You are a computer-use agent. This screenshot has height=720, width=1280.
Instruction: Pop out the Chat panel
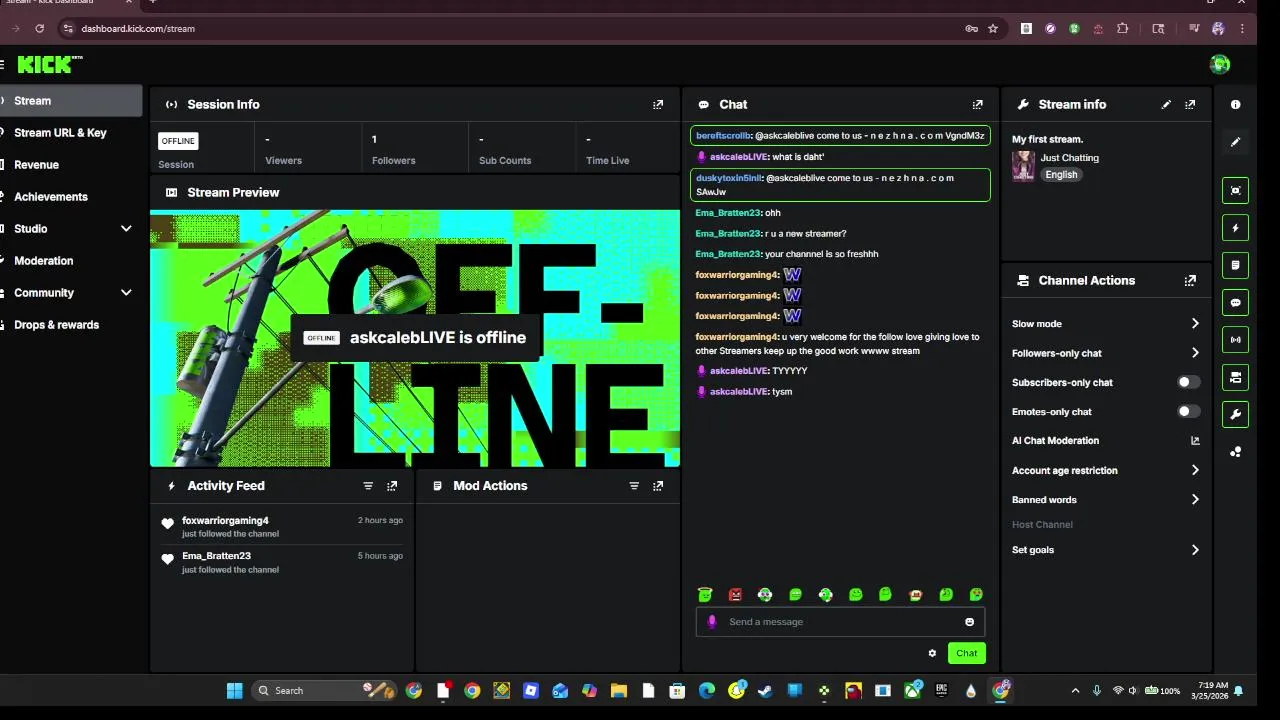click(978, 104)
